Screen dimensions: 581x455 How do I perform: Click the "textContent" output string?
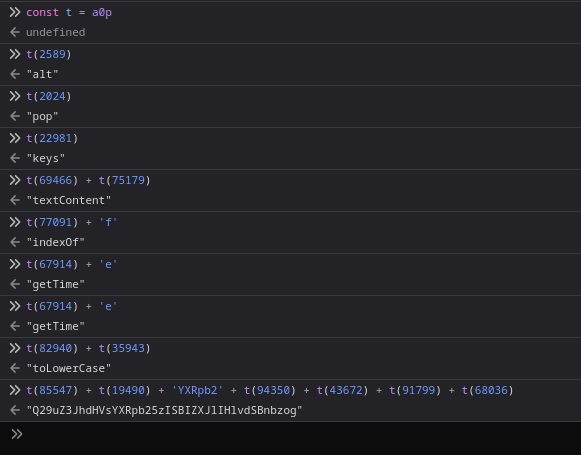(69, 200)
